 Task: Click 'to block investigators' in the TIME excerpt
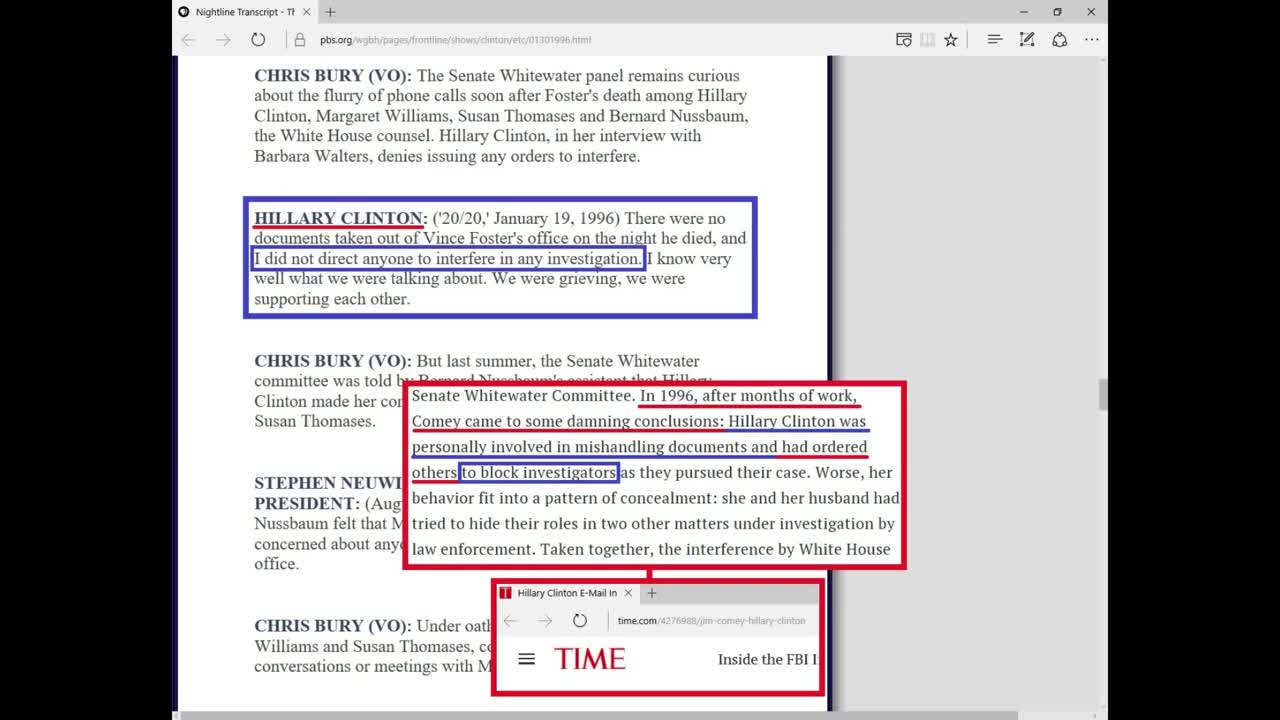coord(539,472)
